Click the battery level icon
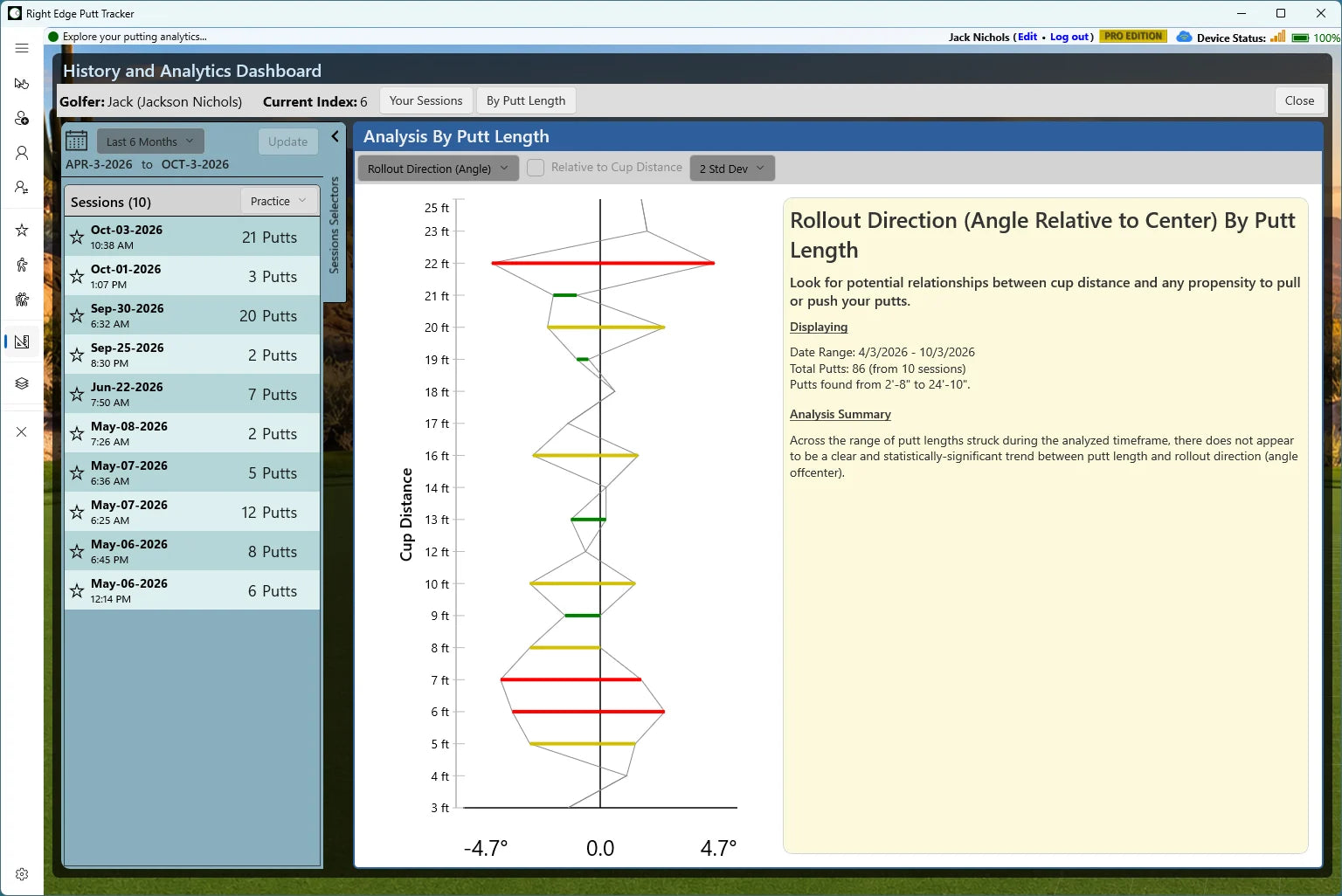 click(1300, 38)
